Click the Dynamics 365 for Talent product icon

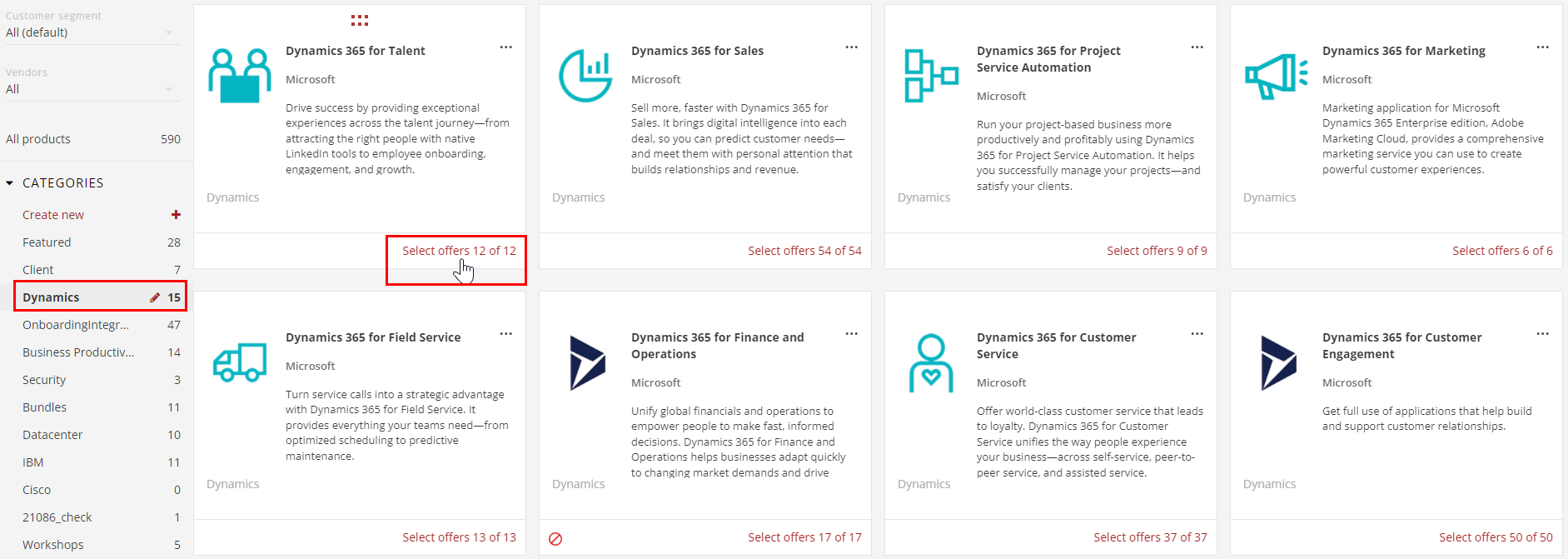pyautogui.click(x=240, y=76)
